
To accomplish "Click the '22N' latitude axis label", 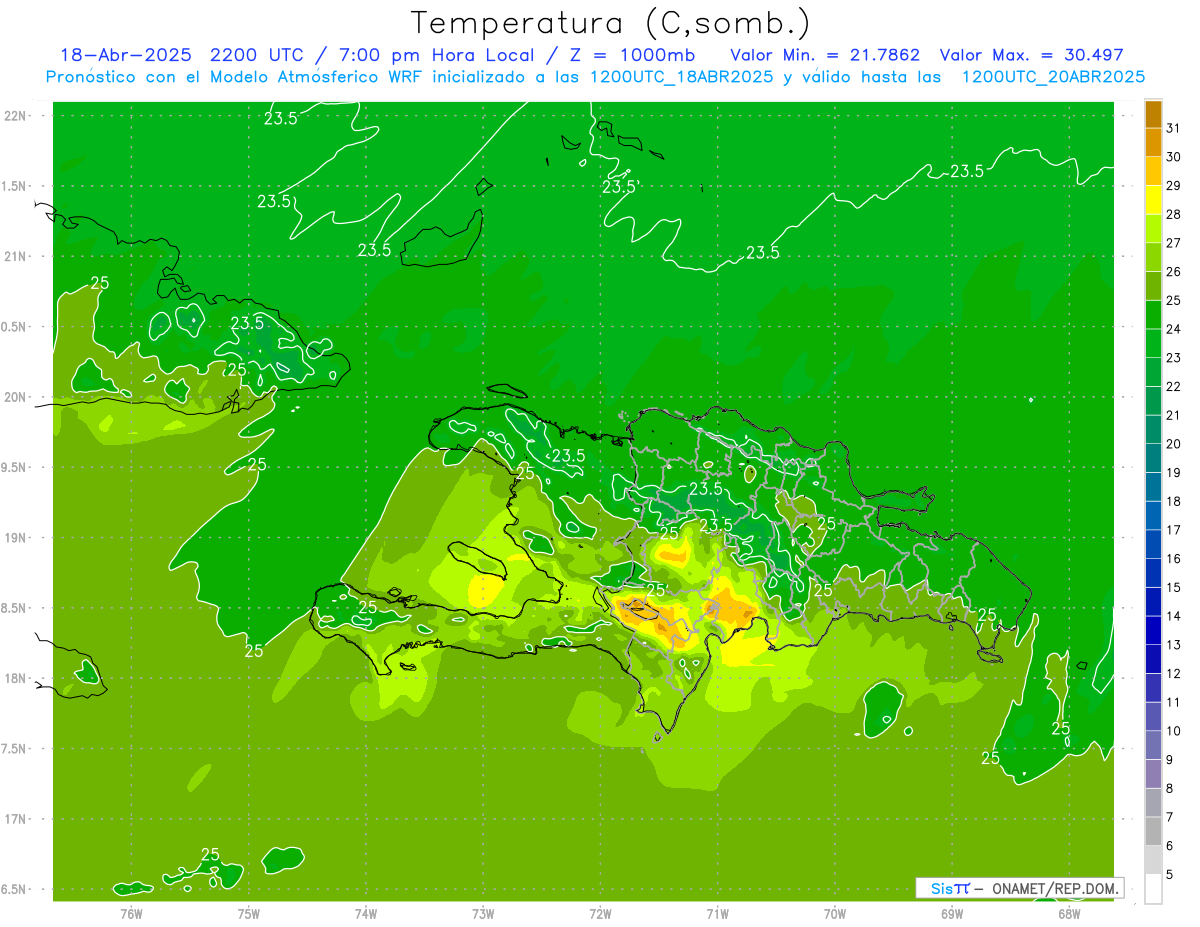I will point(15,116).
